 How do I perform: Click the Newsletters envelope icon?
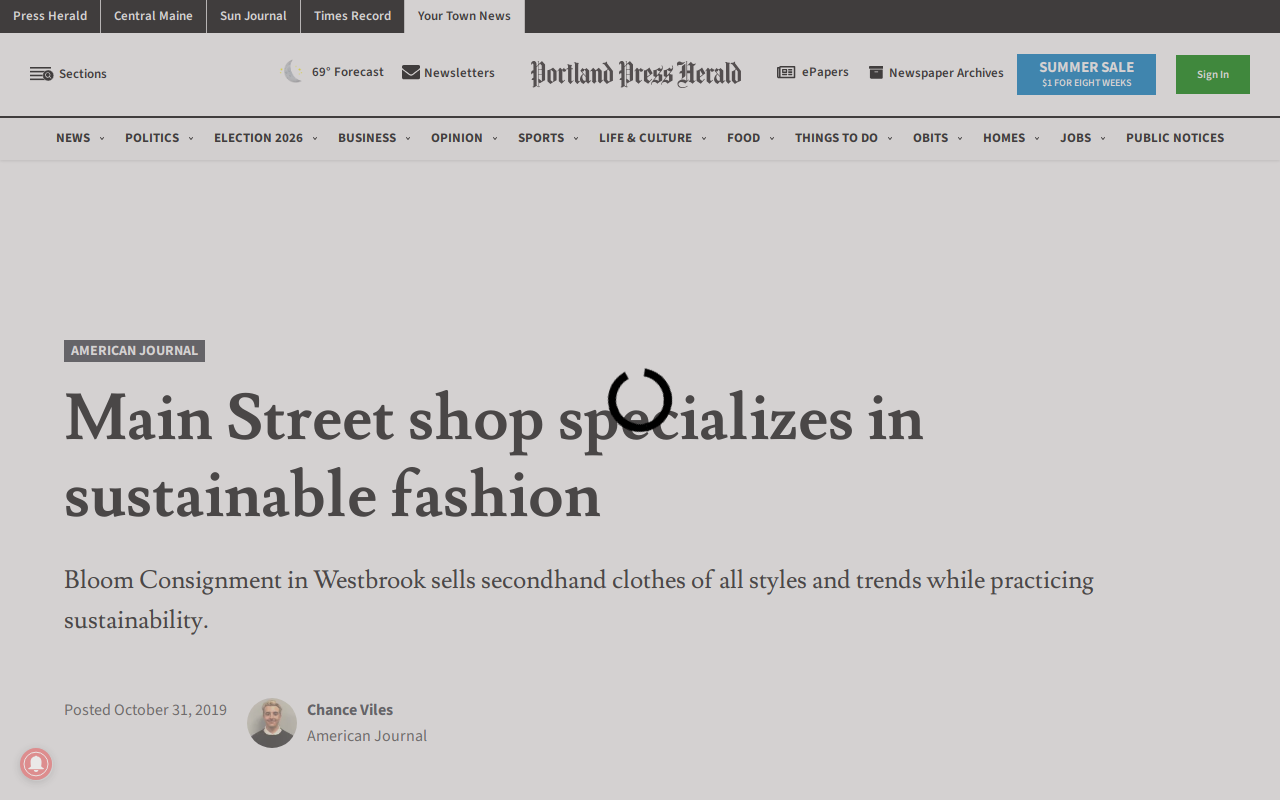(411, 72)
